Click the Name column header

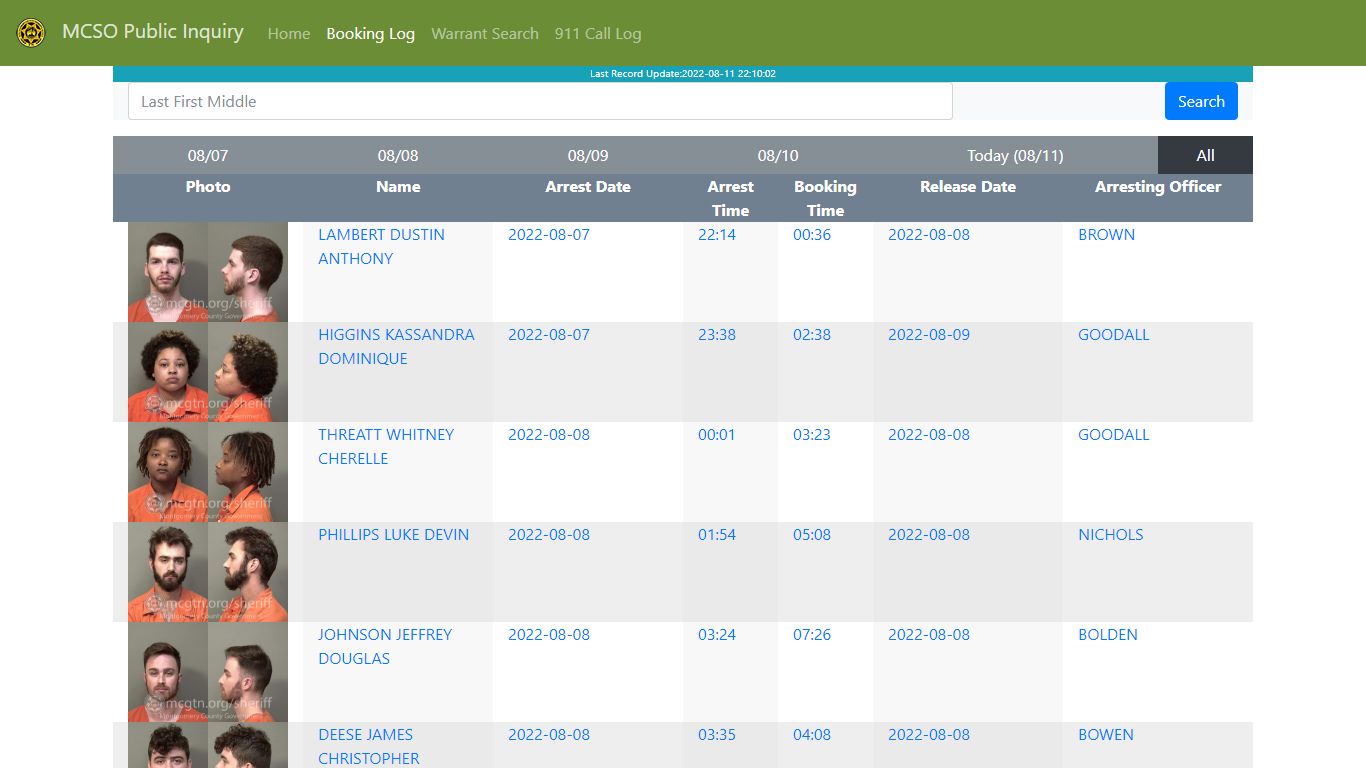(398, 186)
